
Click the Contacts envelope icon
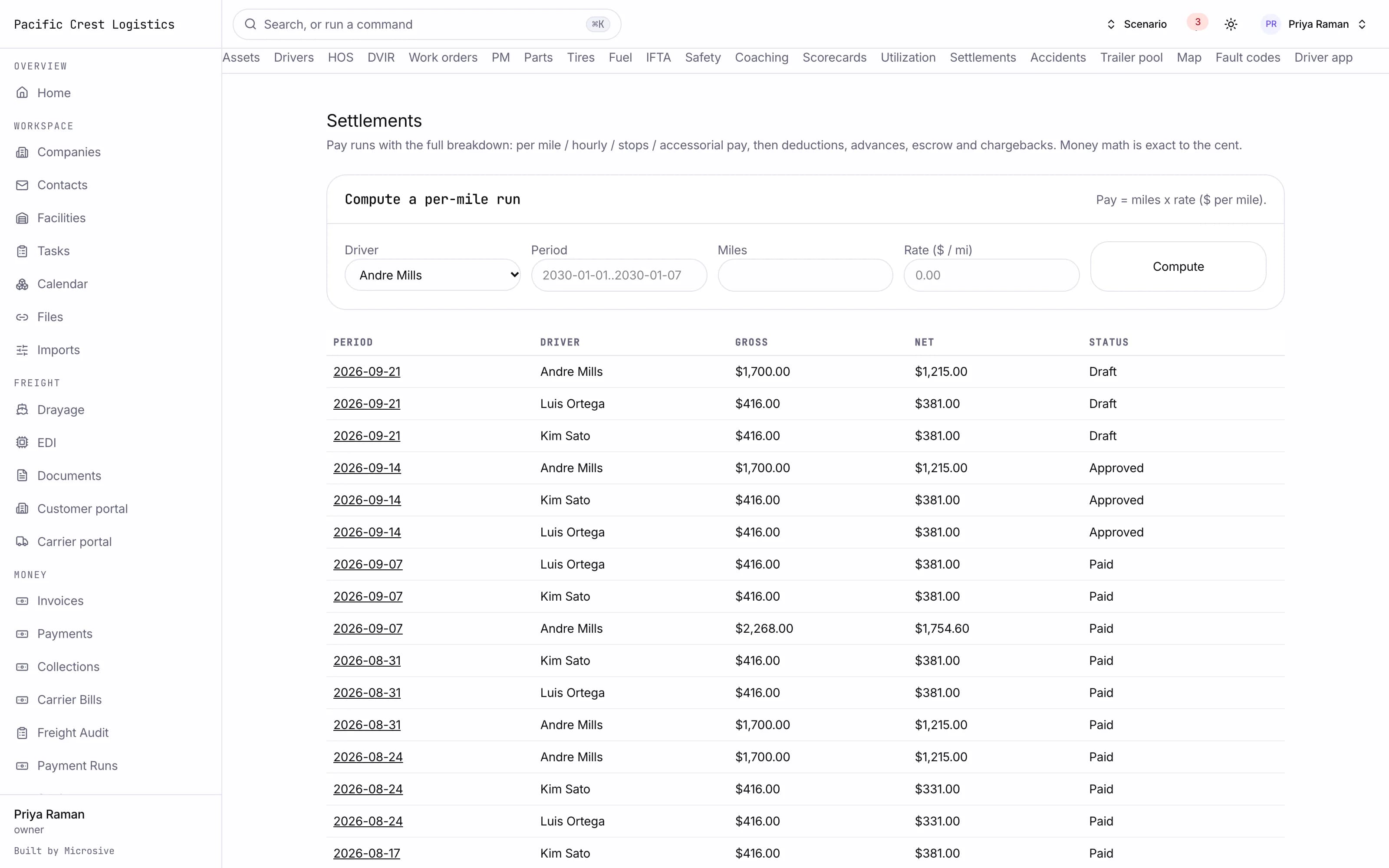(x=22, y=185)
